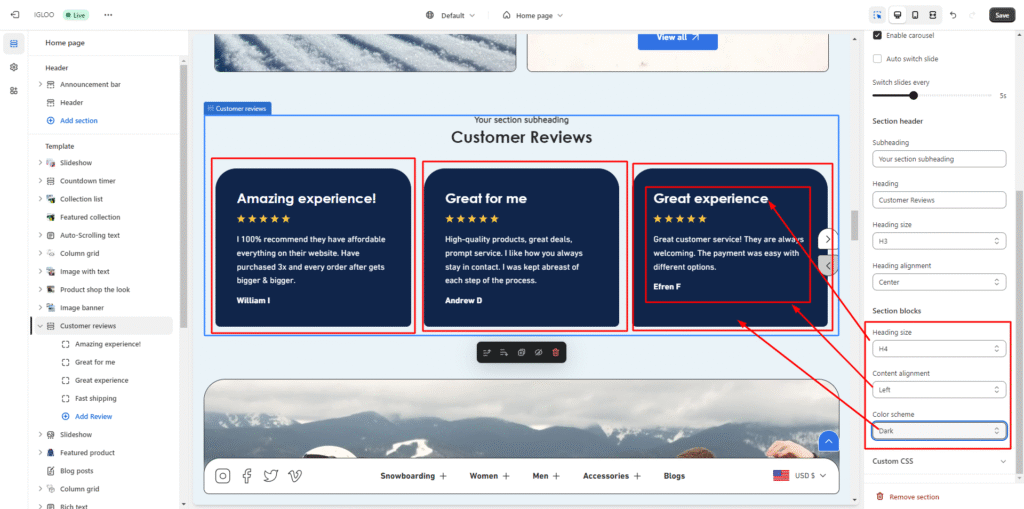This screenshot has height=509, width=1024.
Task: Open the Color scheme dropdown
Action: 937,430
